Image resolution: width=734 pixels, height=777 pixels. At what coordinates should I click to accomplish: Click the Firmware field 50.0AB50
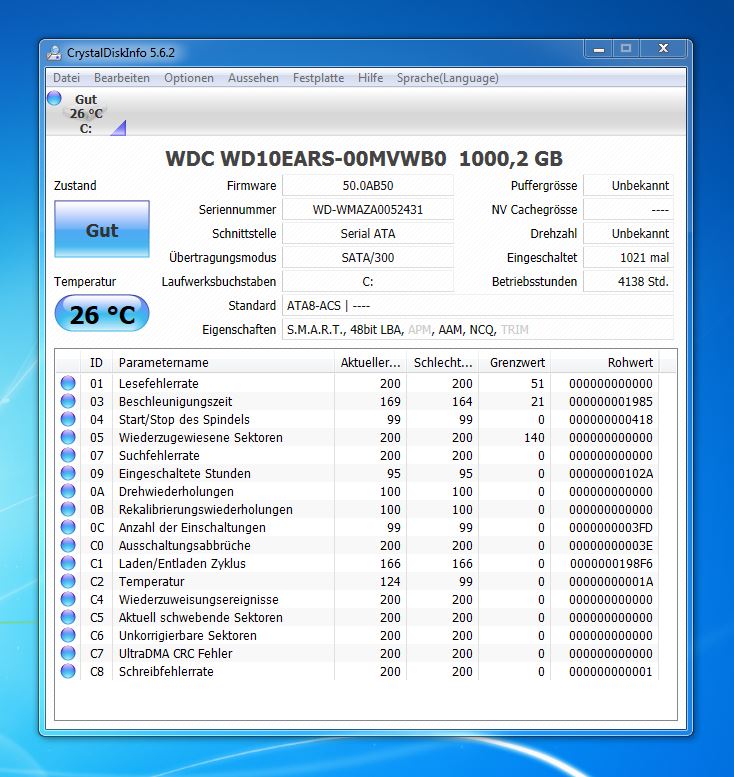point(368,185)
